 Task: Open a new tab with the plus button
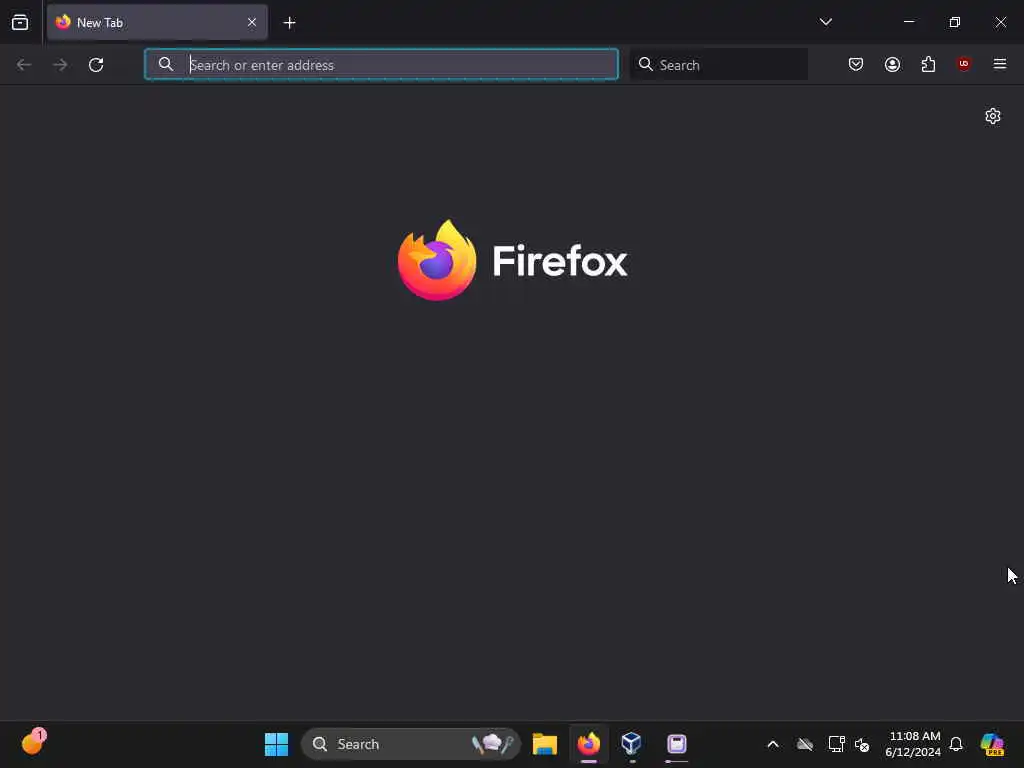click(x=289, y=23)
